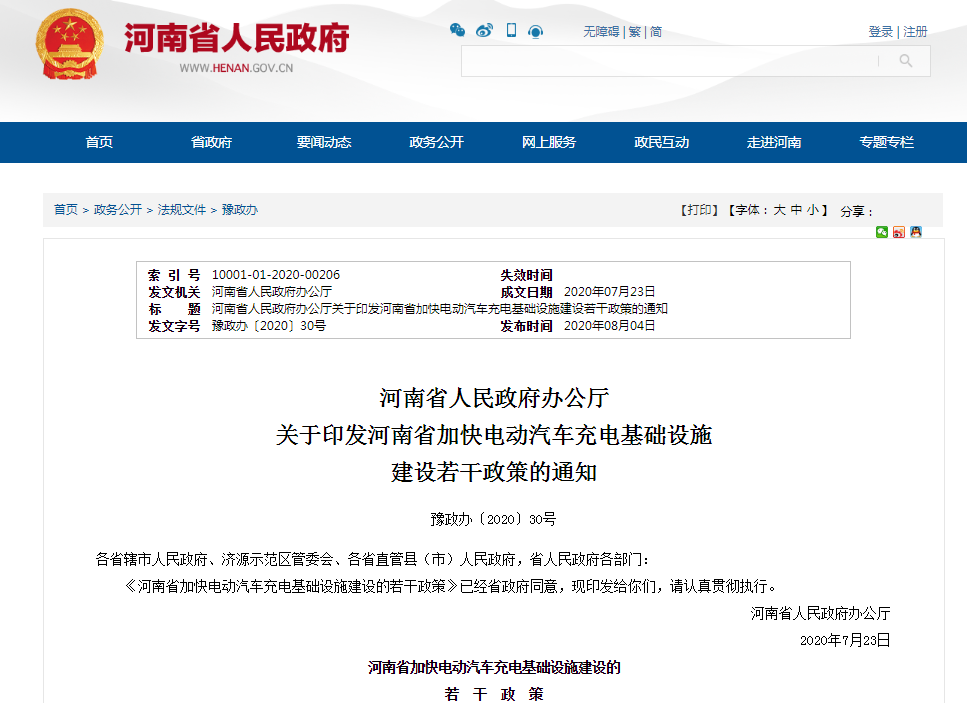Click into the site search input field
The image size is (967, 703).
[x=668, y=61]
